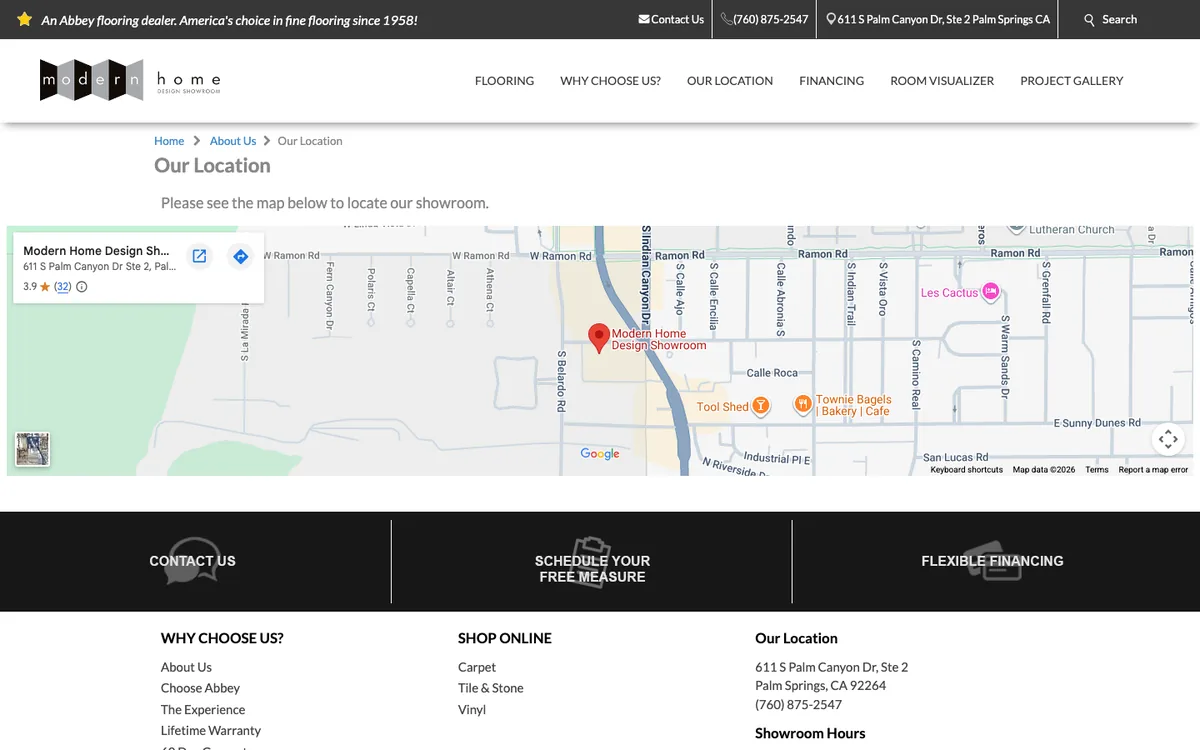Click About Us breadcrumb link
Viewport: 1200px width, 750px height.
233,141
